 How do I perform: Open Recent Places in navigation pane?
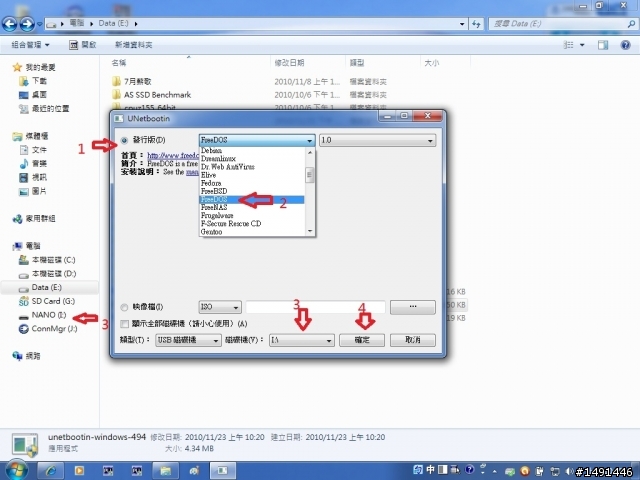[x=44, y=109]
